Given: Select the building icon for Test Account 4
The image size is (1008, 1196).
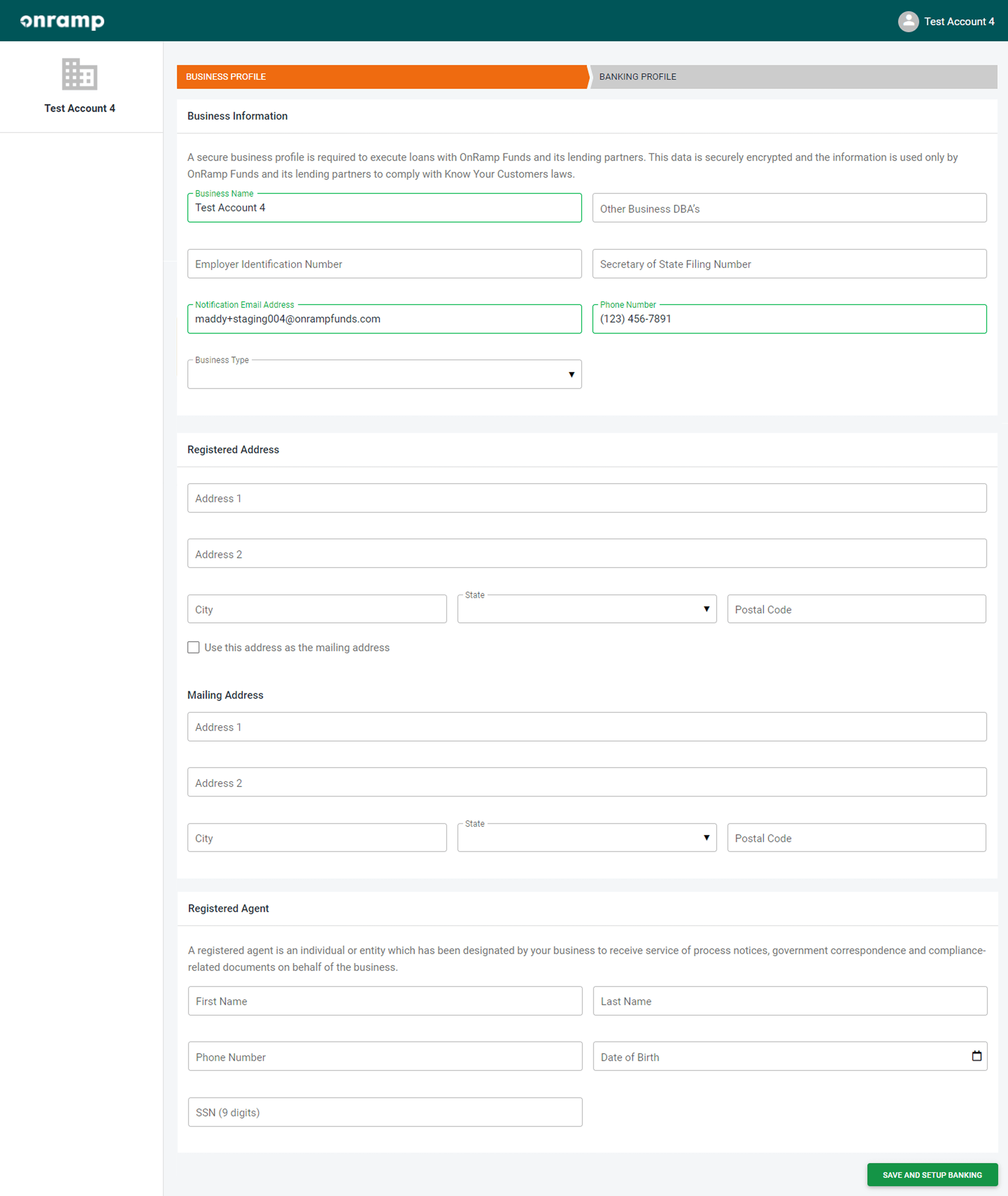Looking at the screenshot, I should tap(79, 74).
